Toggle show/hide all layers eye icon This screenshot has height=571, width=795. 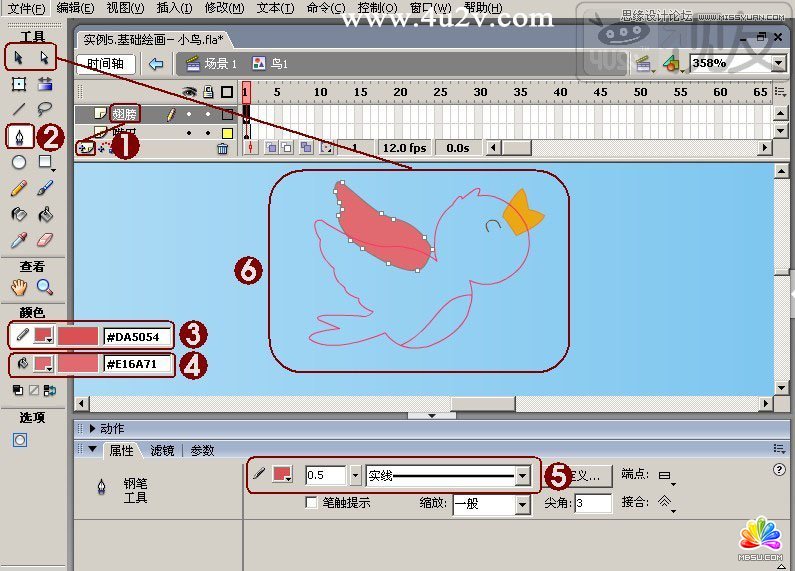188,92
